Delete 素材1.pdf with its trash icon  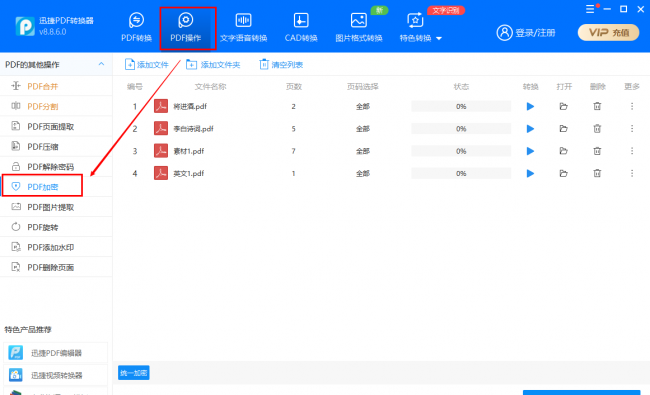coord(597,151)
